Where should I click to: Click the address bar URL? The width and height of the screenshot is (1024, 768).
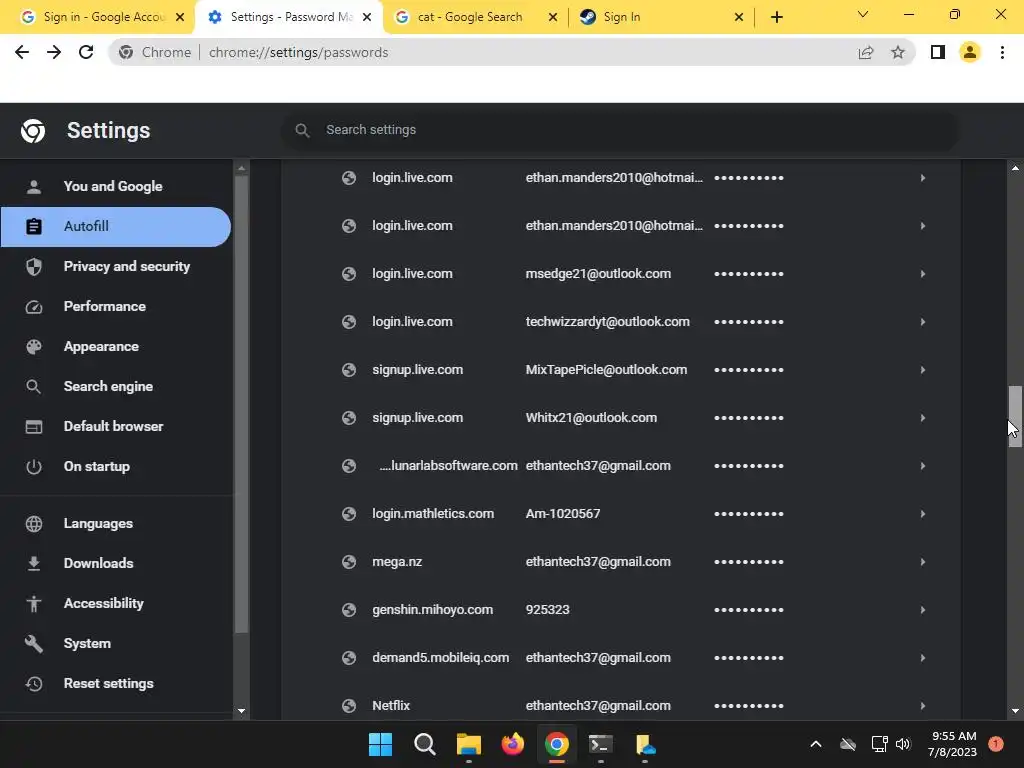(x=298, y=52)
